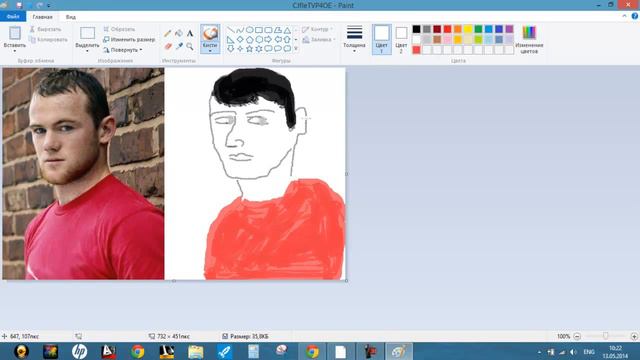Click the Brushes (Кисти) tool icon

(x=210, y=33)
